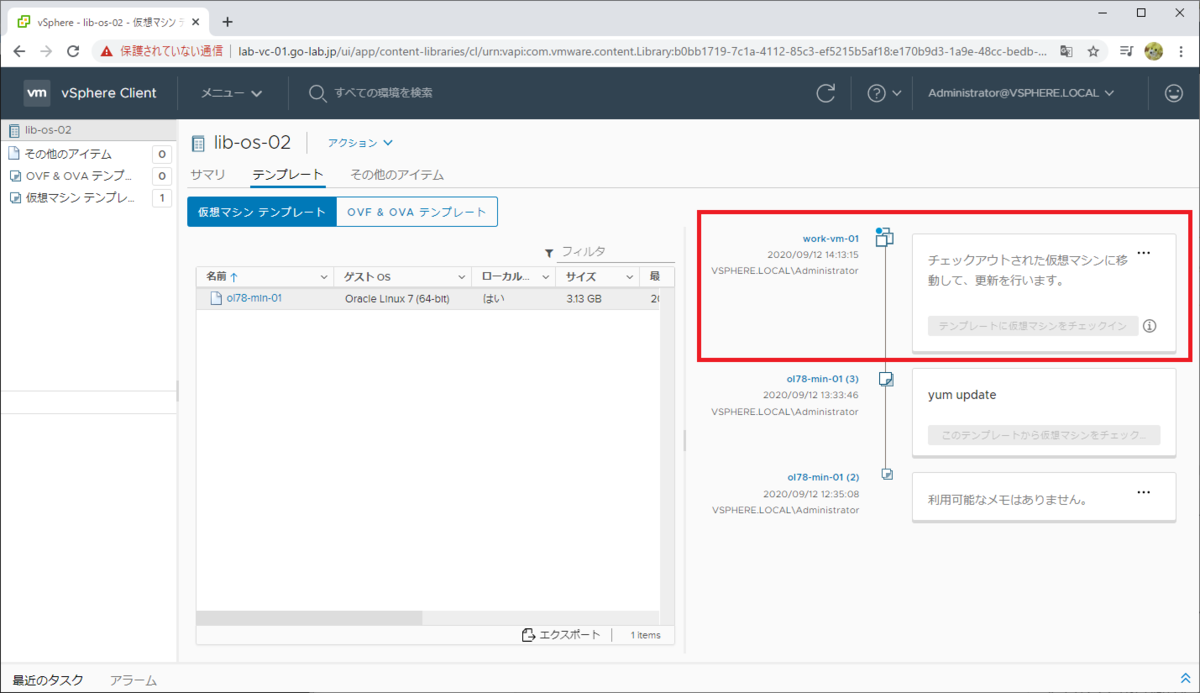
Task: Open the サイズ column dropdown arrow
Action: click(630, 276)
